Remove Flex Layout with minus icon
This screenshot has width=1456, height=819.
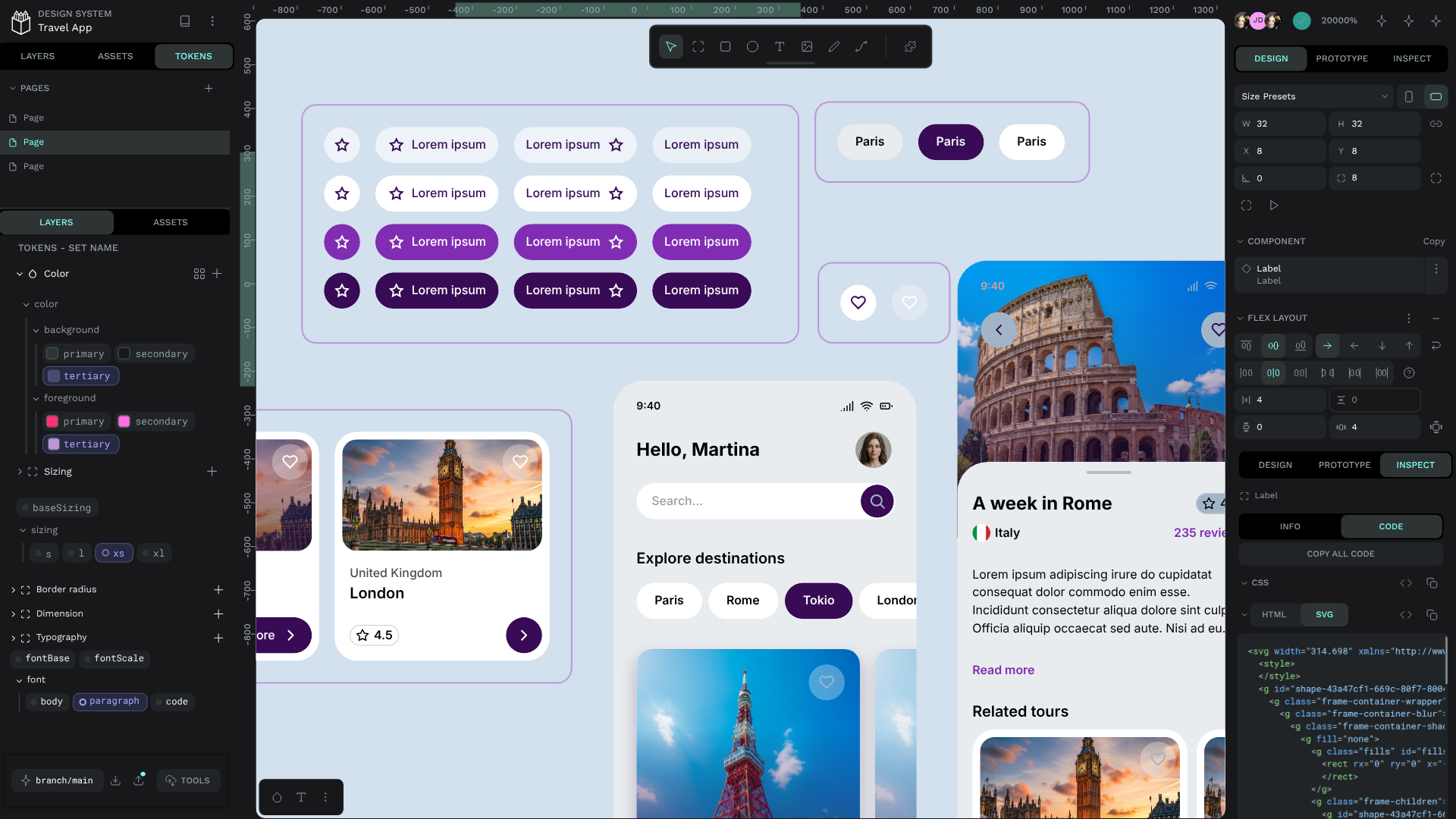(x=1436, y=318)
